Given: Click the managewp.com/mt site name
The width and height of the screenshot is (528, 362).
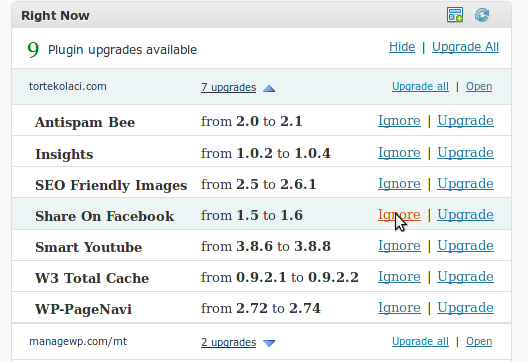Looking at the screenshot, I should click(78, 341).
